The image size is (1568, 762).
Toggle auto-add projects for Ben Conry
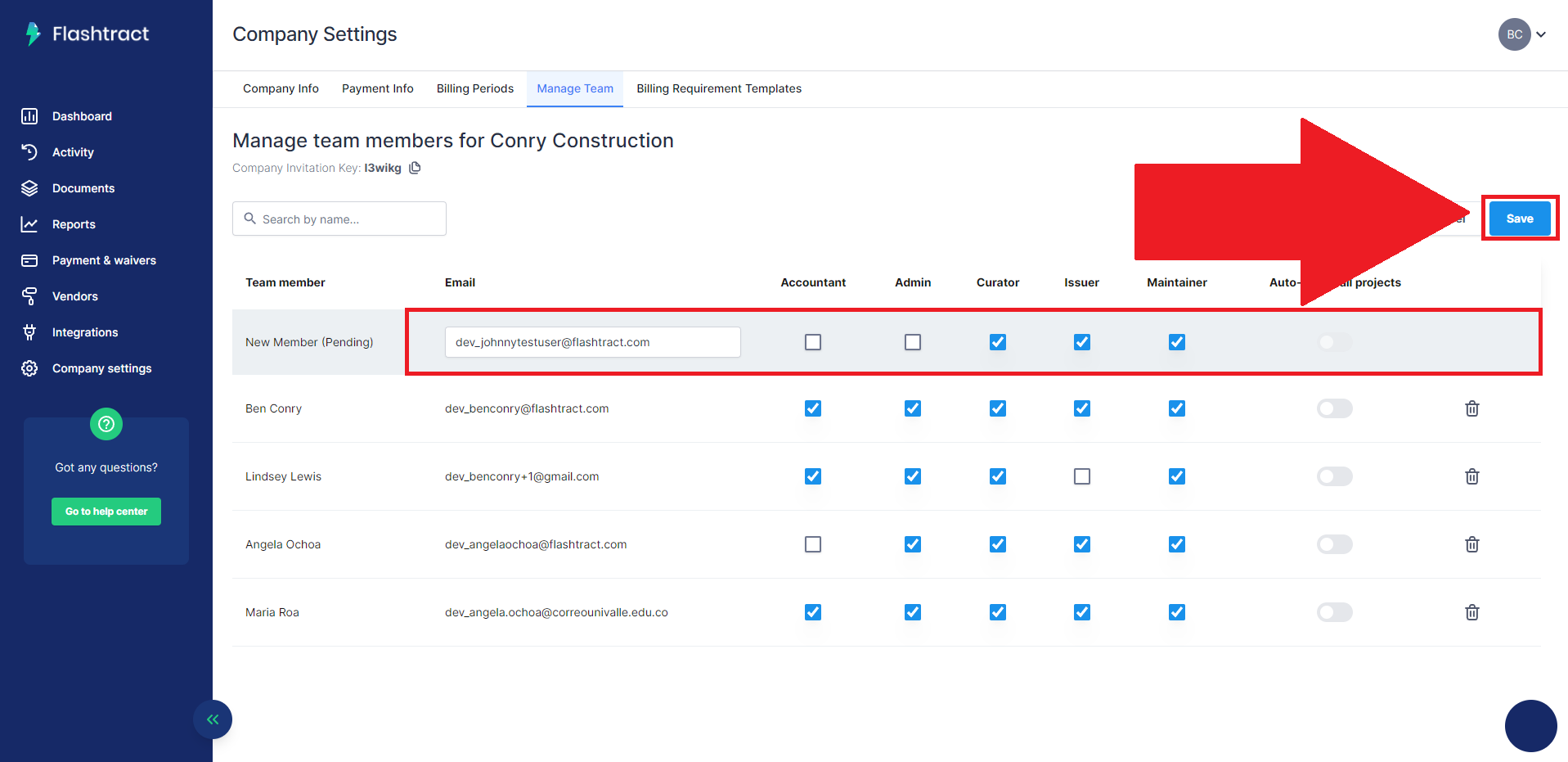(1335, 408)
